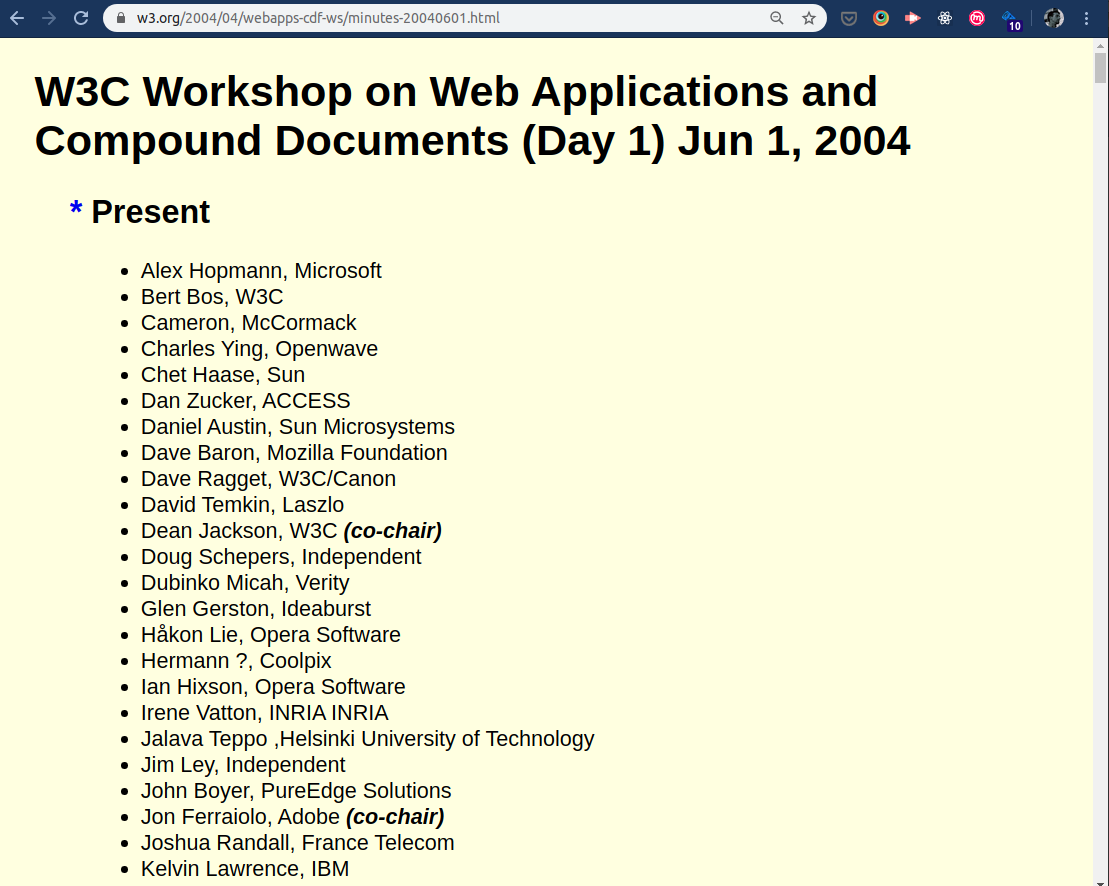Select 'Dave Ragget, W3C/Canon' entry

click(x=268, y=479)
